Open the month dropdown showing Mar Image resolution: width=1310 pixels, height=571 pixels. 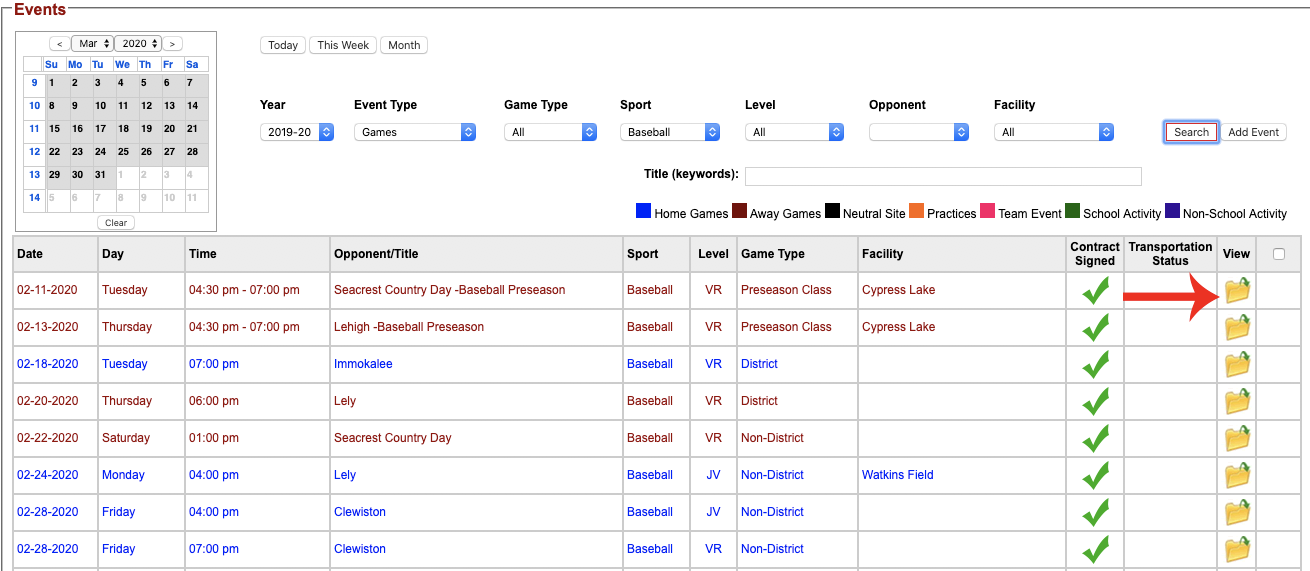tap(92, 44)
